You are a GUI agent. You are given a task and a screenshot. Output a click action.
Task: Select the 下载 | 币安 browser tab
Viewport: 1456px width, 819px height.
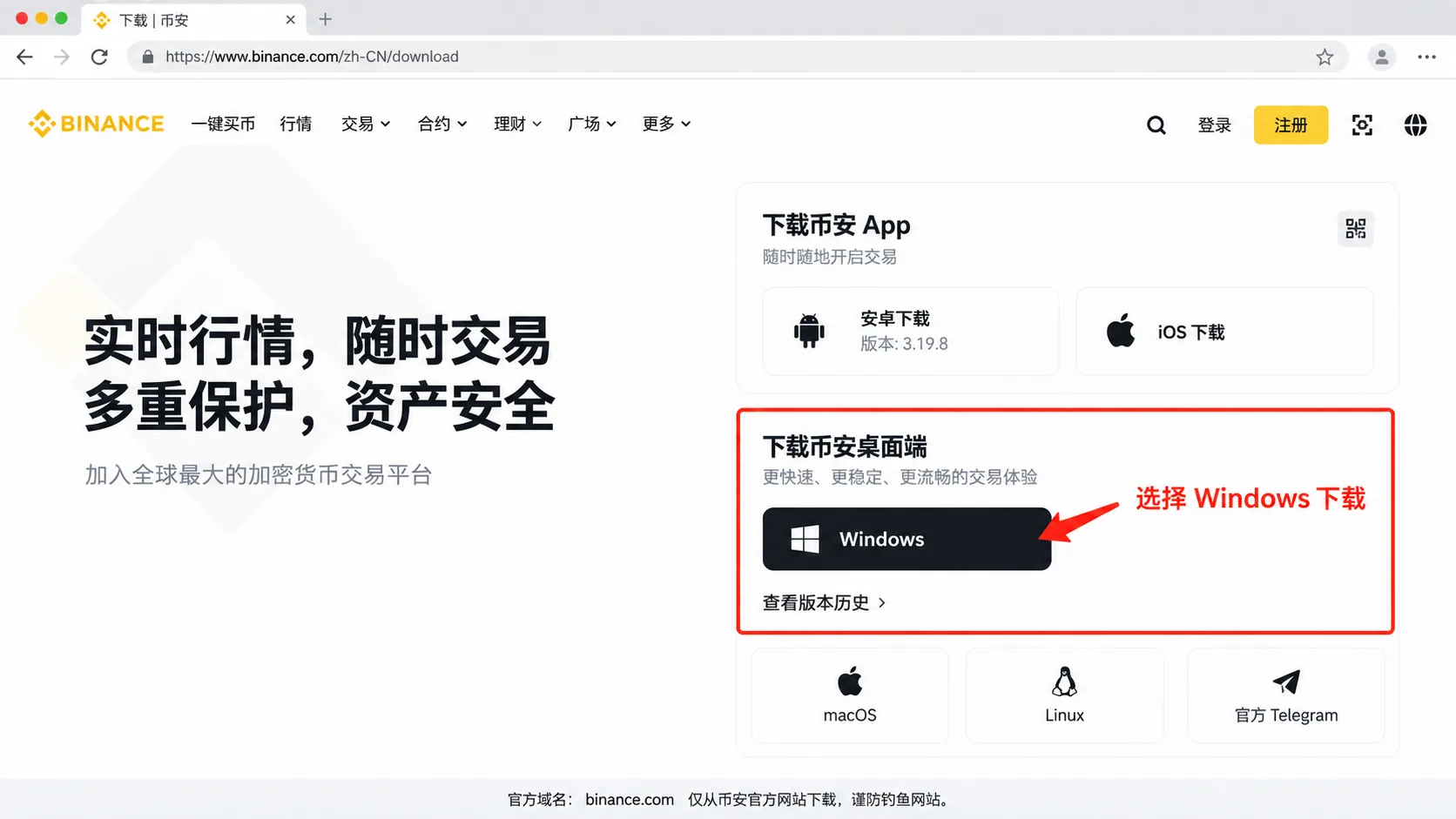(x=192, y=19)
